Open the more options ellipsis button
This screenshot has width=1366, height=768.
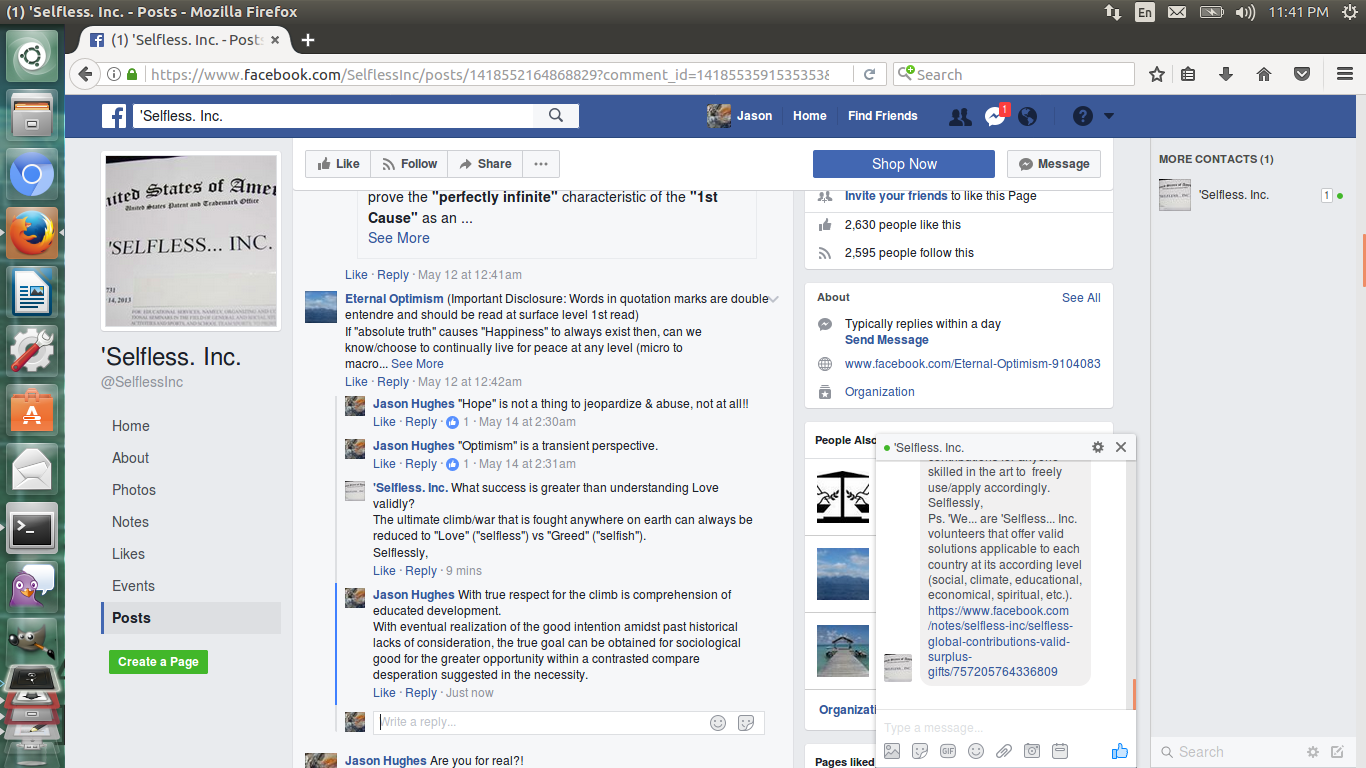click(x=541, y=164)
